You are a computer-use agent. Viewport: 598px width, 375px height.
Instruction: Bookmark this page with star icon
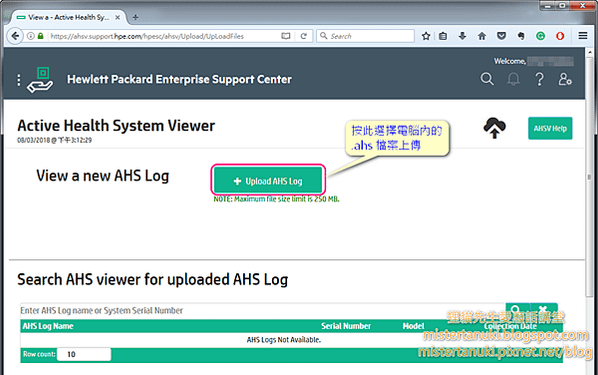click(426, 36)
